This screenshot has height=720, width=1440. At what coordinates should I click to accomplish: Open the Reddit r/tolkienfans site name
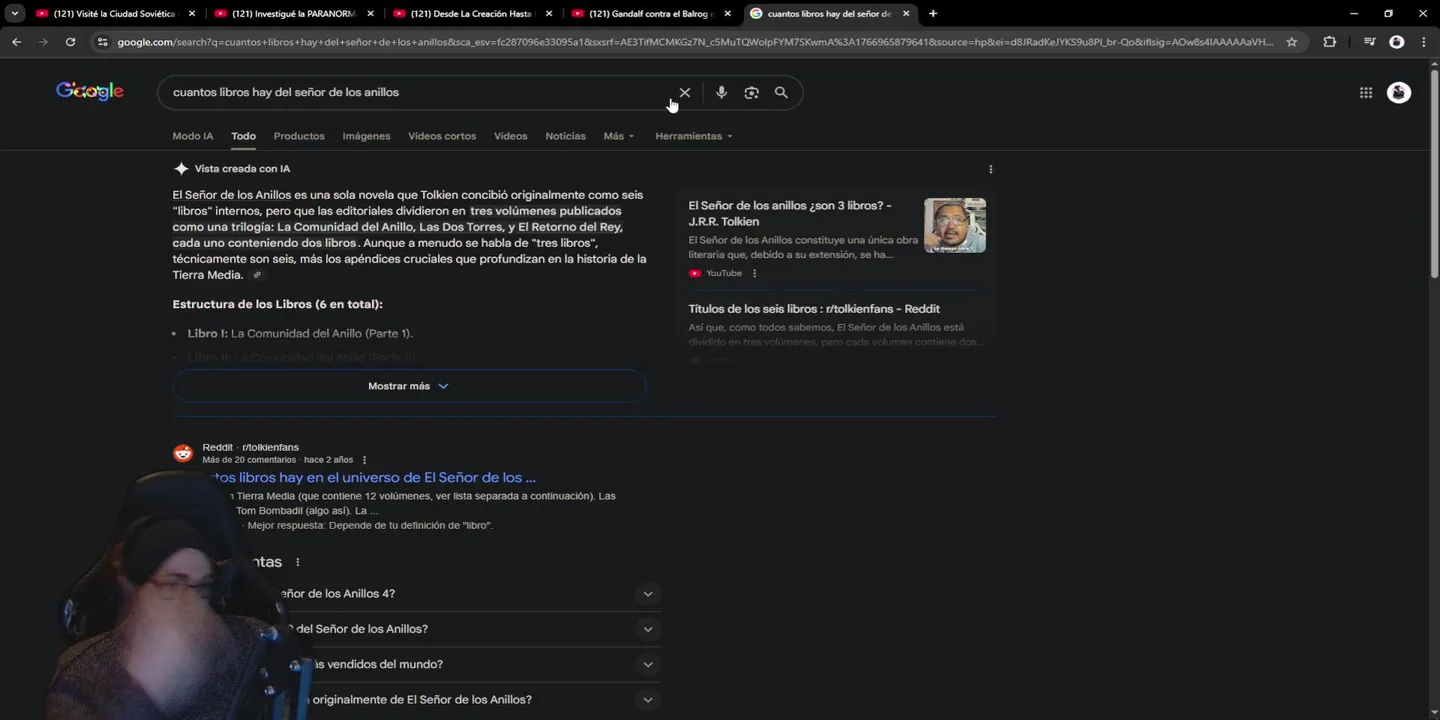[250, 447]
